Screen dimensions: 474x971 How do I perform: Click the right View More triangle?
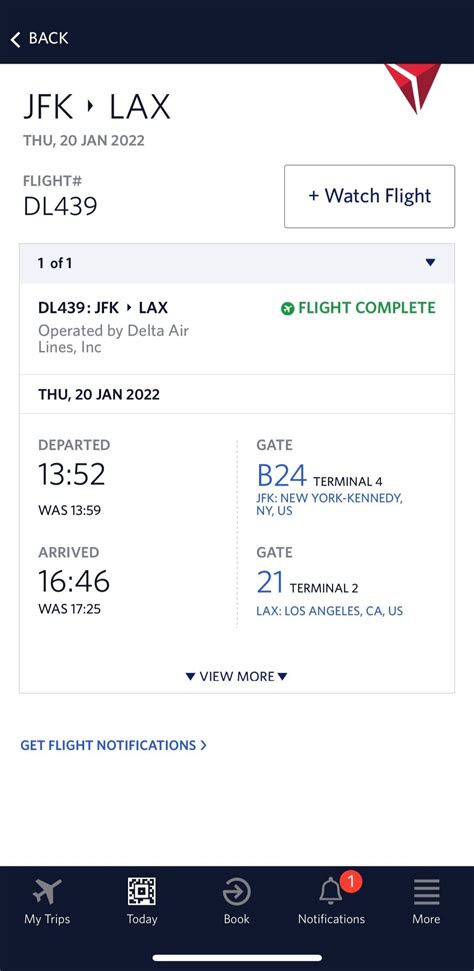pyautogui.click(x=283, y=676)
